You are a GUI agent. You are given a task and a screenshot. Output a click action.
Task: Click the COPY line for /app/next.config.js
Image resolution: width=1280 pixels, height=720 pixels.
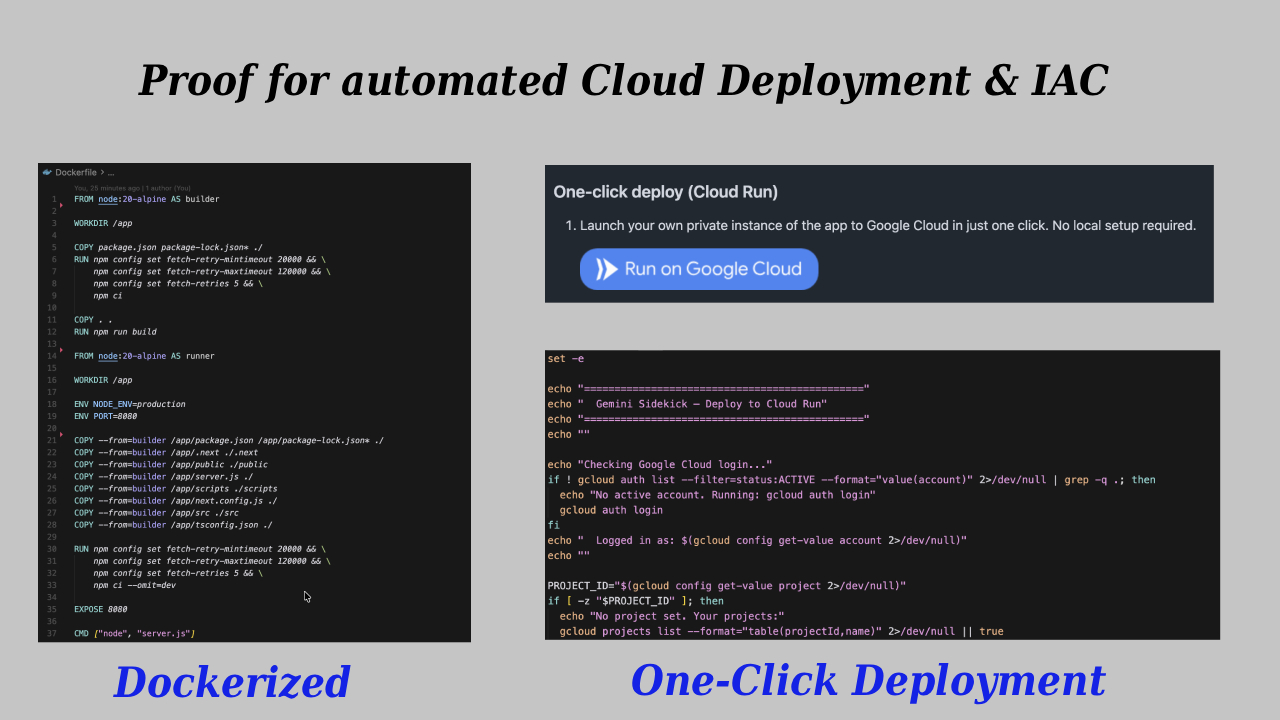click(176, 501)
